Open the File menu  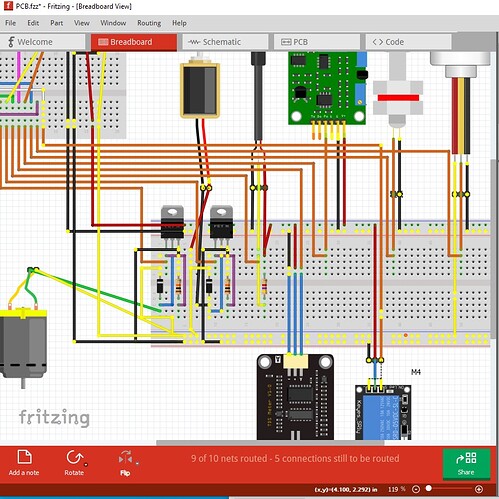click(10, 23)
